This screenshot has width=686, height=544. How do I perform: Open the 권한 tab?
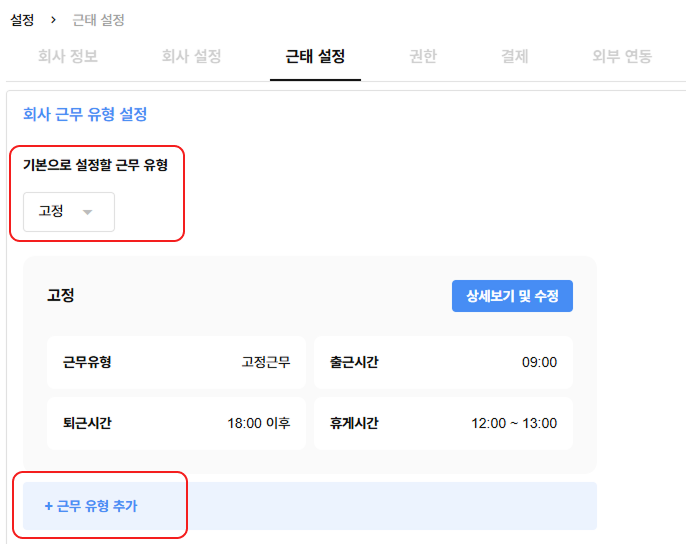point(423,56)
